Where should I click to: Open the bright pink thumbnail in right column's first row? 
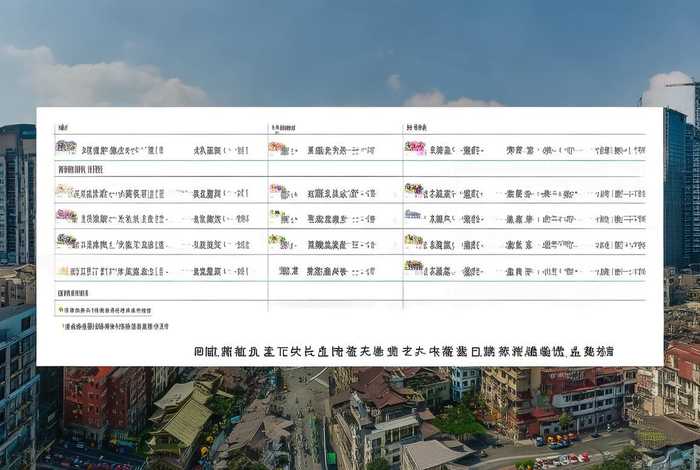pyautogui.click(x=415, y=147)
